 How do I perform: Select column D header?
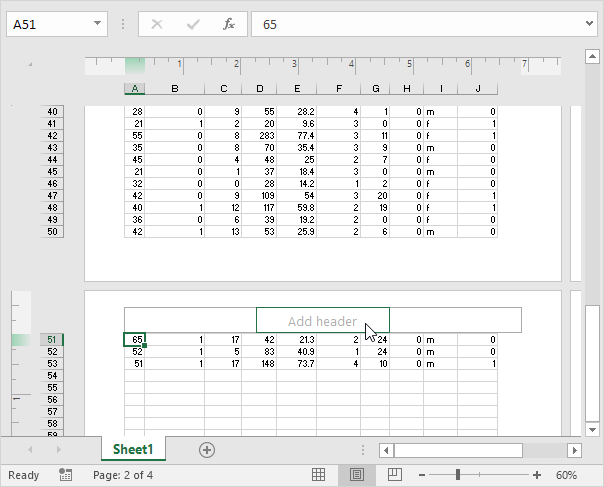260,89
